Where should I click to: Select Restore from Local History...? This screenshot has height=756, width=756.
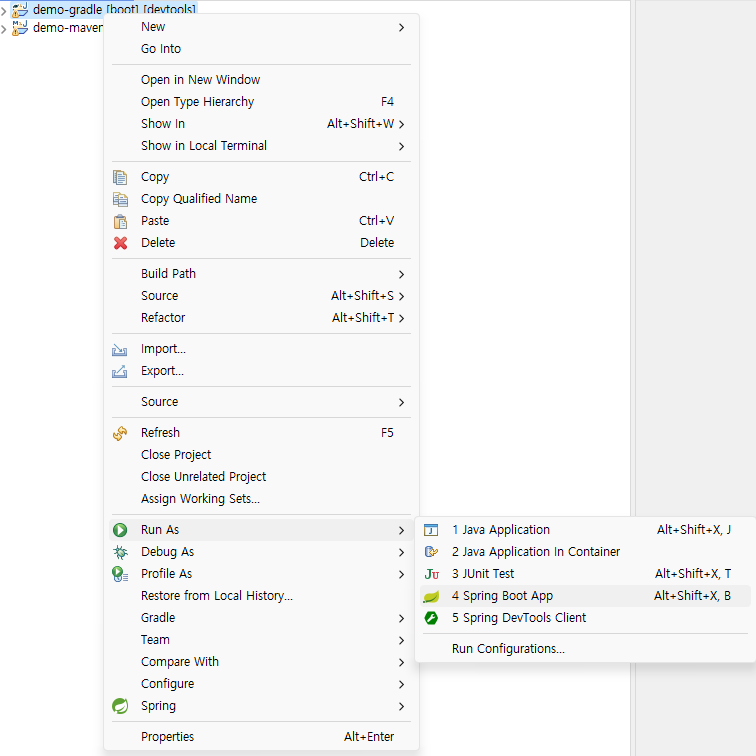point(260,596)
